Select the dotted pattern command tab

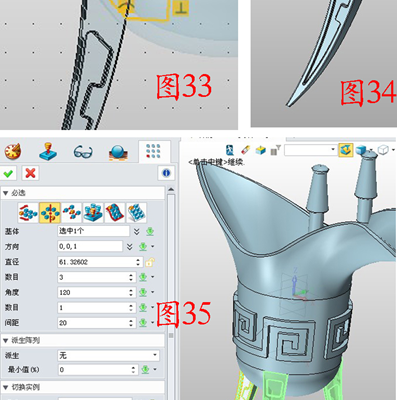(x=153, y=151)
